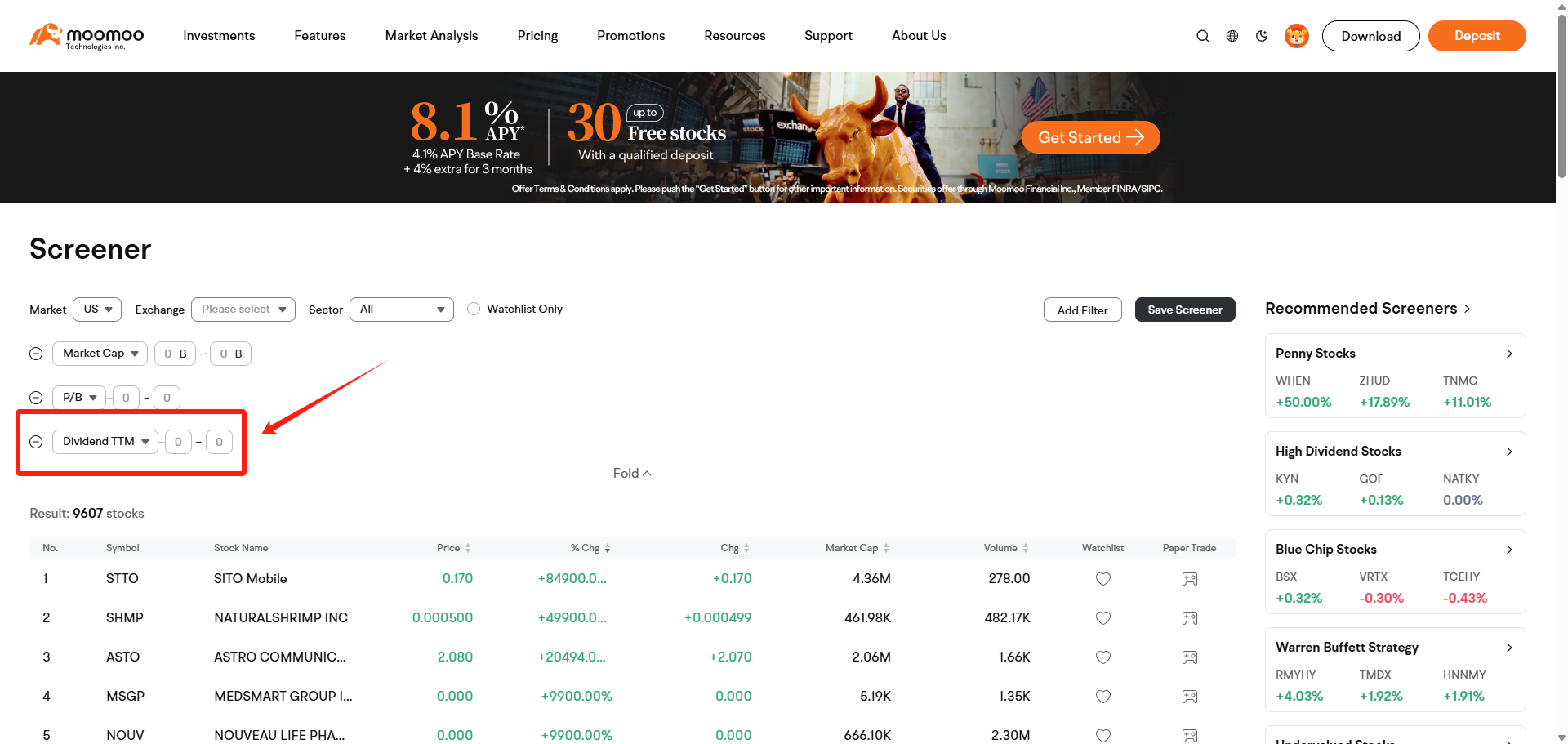This screenshot has height=744, width=1568.
Task: Open the SITO Mobile stock link
Action: [251, 579]
